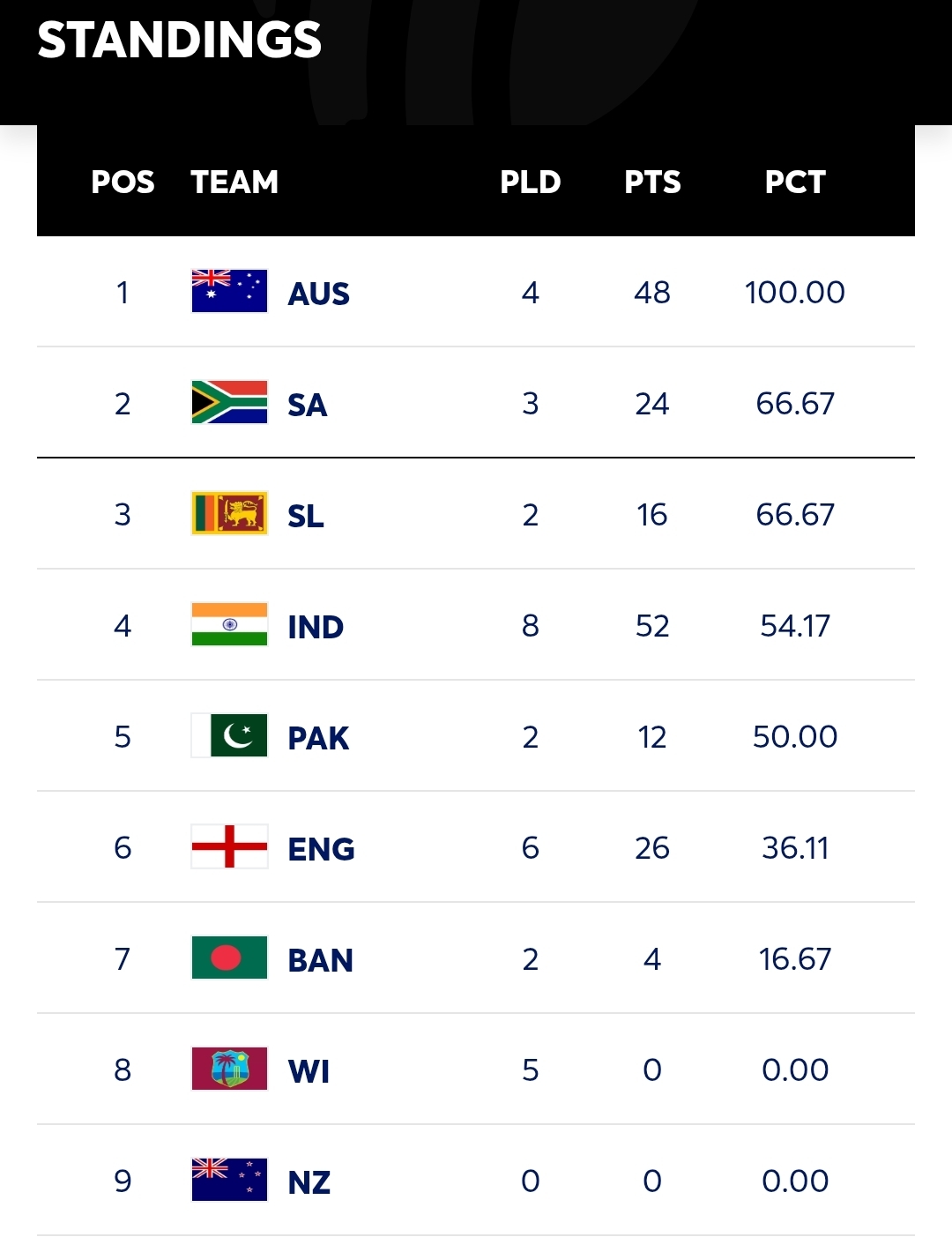Select the ENG team name
Image resolution: width=952 pixels, height=1237 pixels.
pyautogui.click(x=321, y=849)
